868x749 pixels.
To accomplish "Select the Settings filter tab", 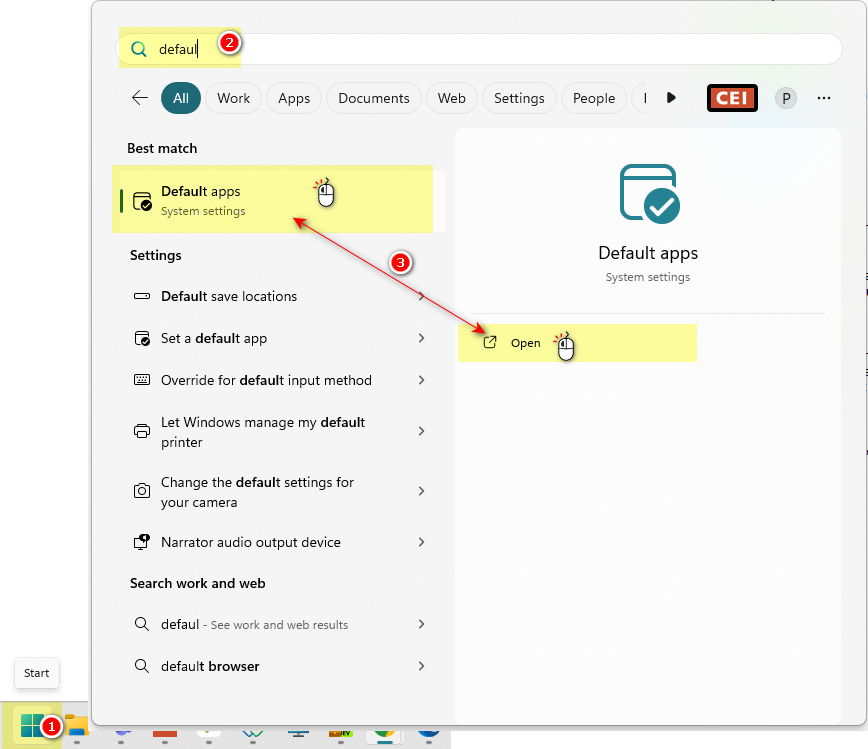I will 519,98.
